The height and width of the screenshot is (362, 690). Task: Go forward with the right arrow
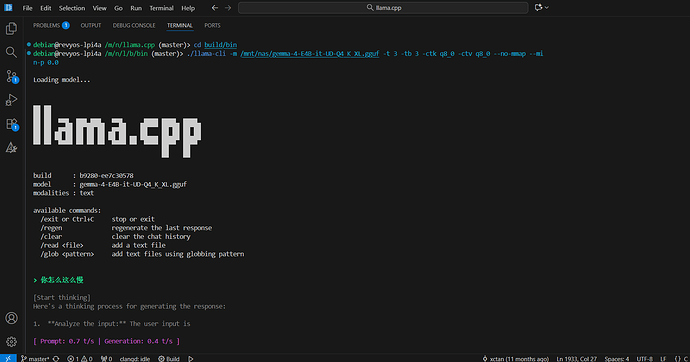click(228, 7)
